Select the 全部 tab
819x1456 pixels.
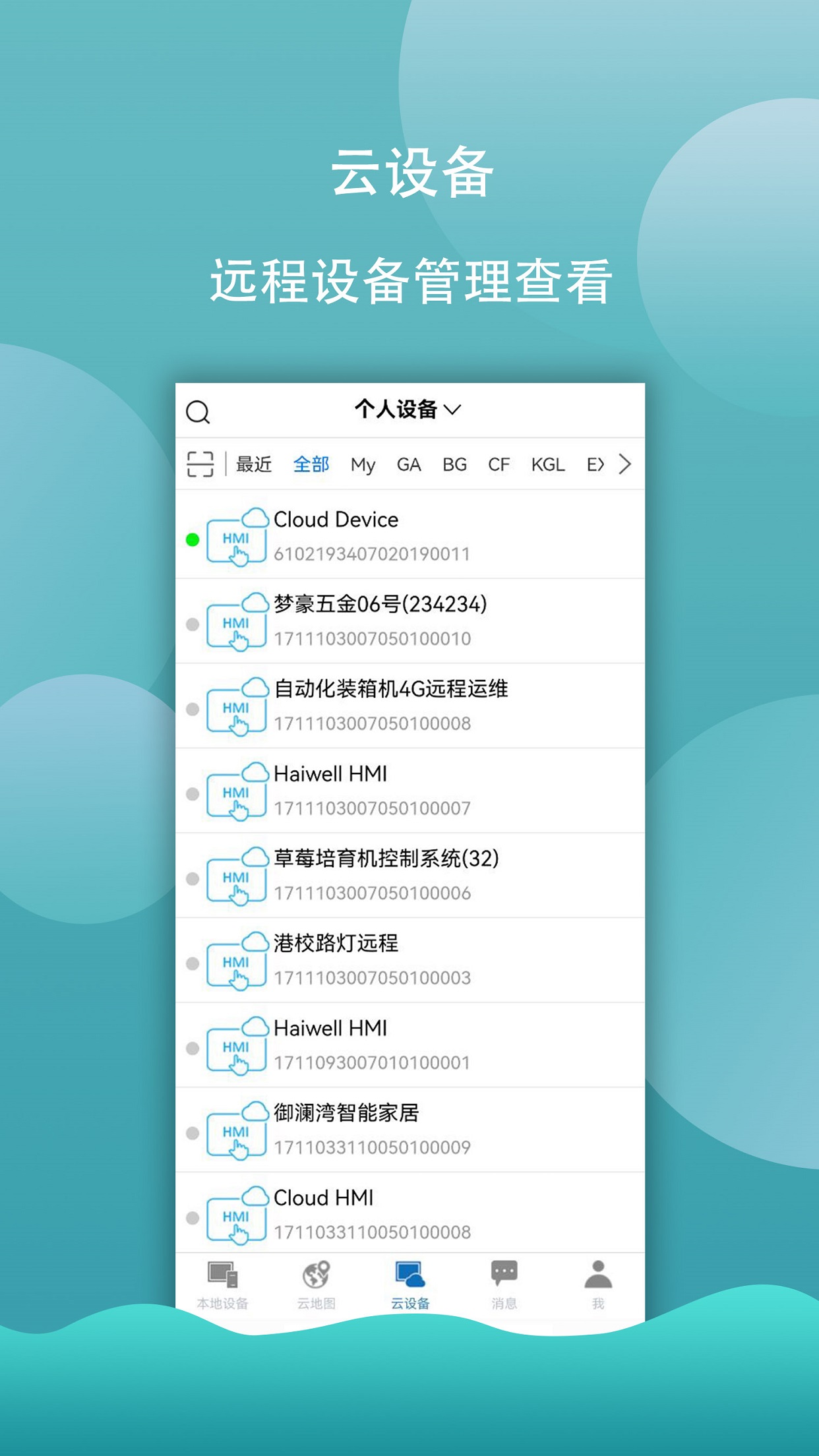point(311,464)
